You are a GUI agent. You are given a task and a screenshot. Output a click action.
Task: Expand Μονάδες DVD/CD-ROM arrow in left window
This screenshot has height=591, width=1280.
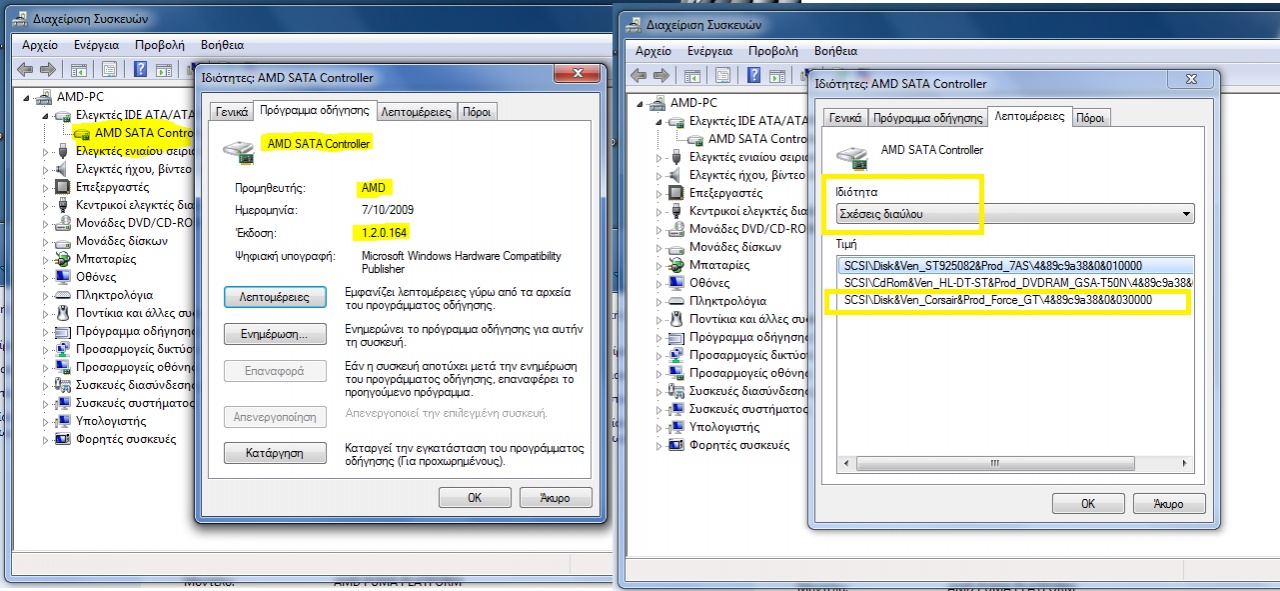[45, 223]
